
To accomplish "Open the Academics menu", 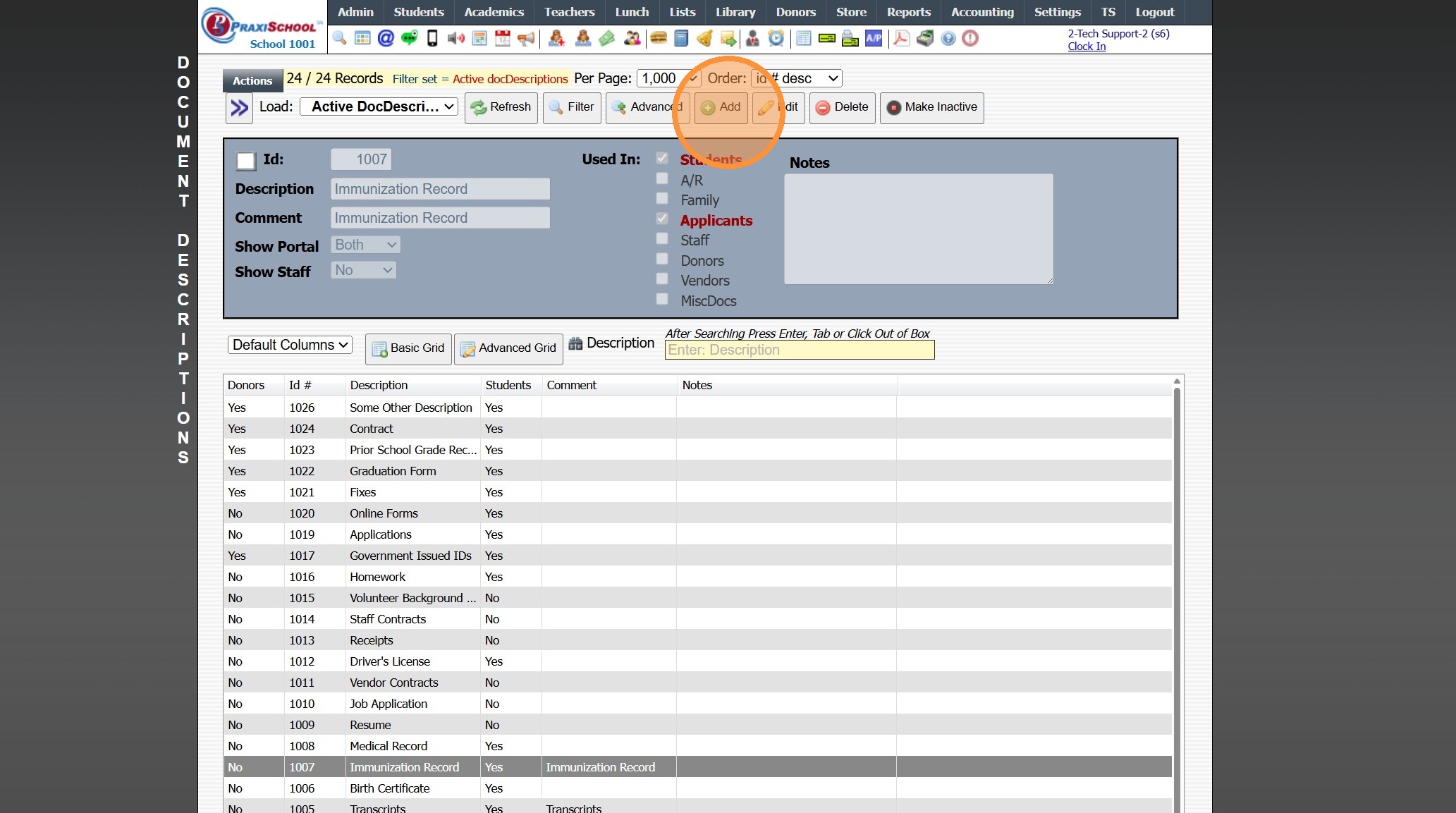I will tap(494, 12).
